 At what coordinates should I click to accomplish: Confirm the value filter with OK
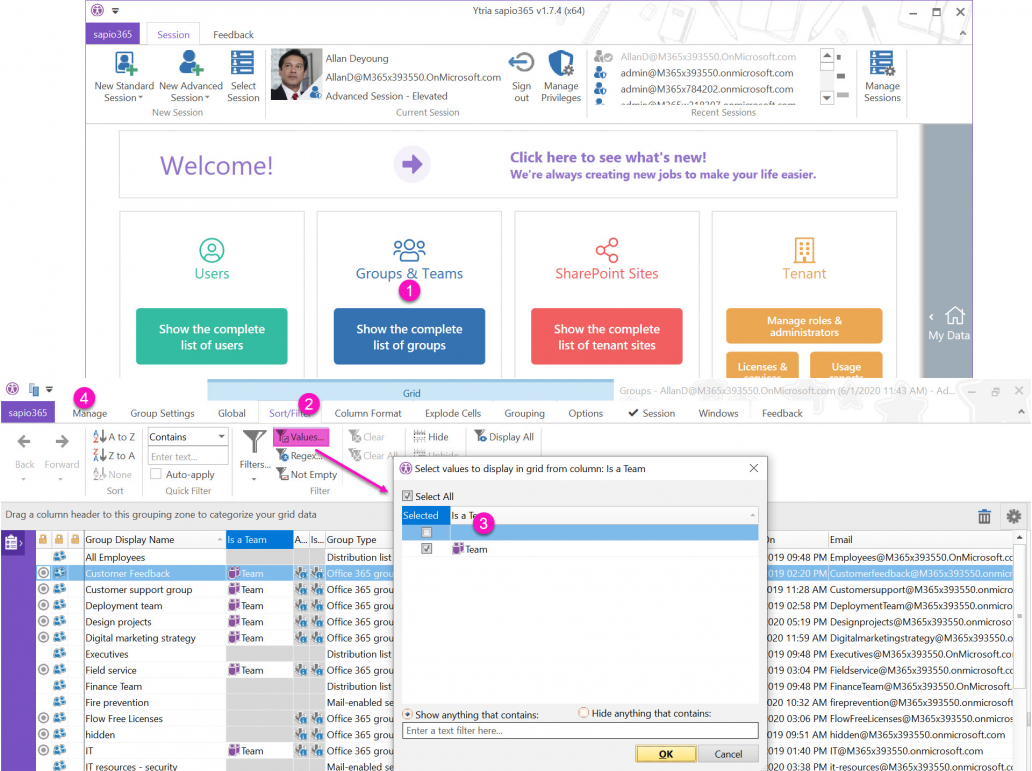click(x=665, y=754)
